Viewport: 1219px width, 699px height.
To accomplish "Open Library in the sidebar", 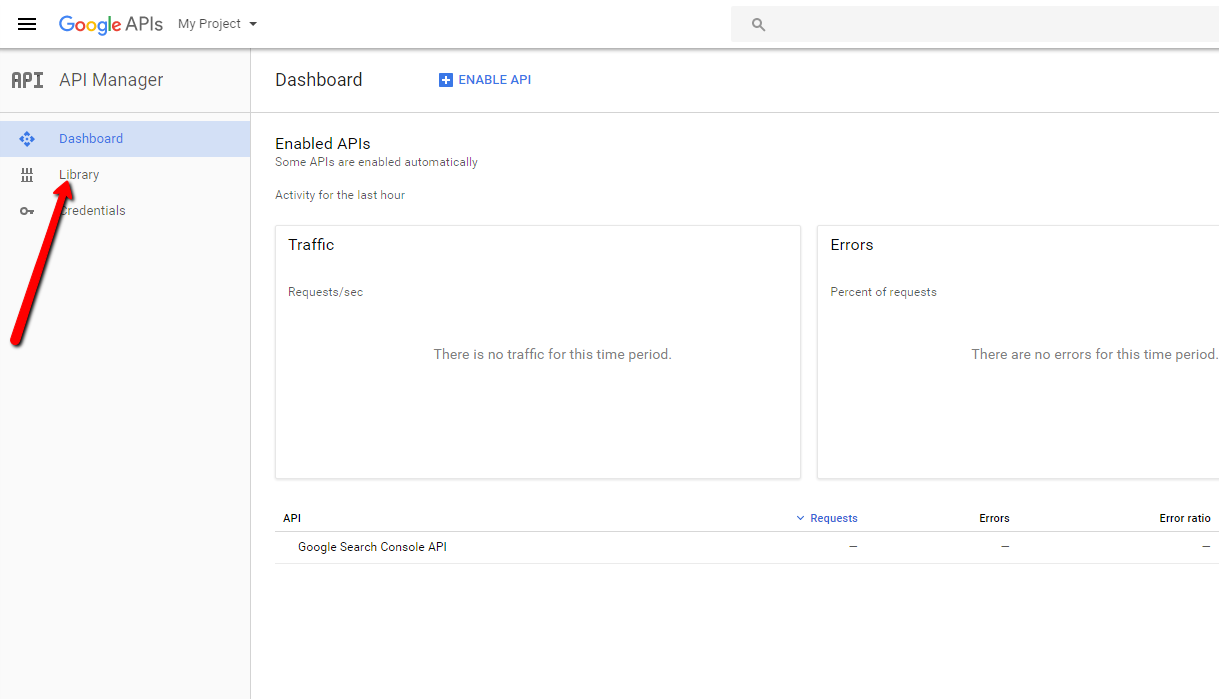I will (125, 175).
